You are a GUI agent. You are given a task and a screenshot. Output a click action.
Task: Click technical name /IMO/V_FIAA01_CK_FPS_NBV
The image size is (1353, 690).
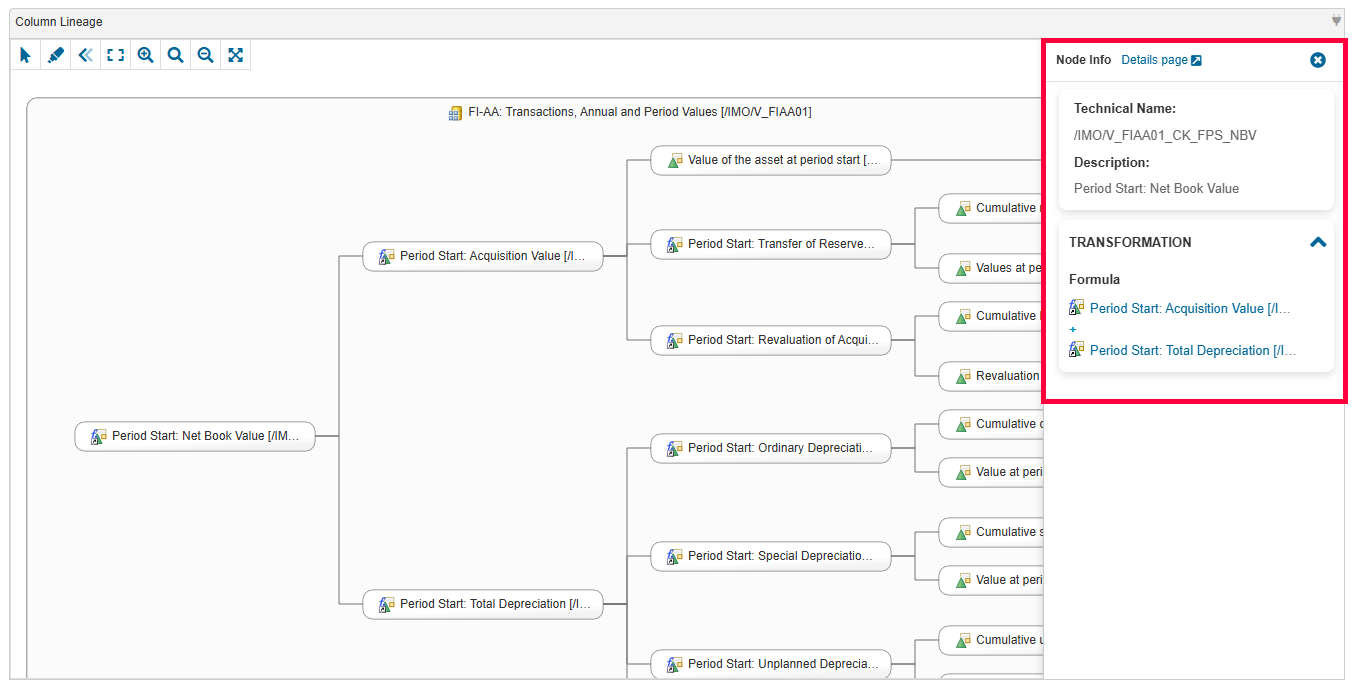pyautogui.click(x=1165, y=135)
